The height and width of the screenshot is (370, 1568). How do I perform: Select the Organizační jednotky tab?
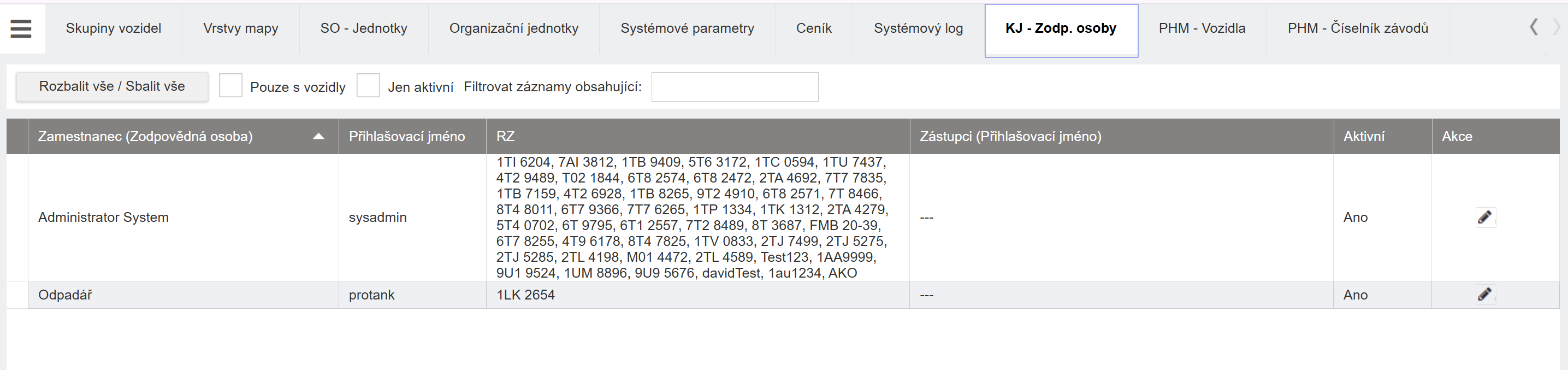pos(513,28)
